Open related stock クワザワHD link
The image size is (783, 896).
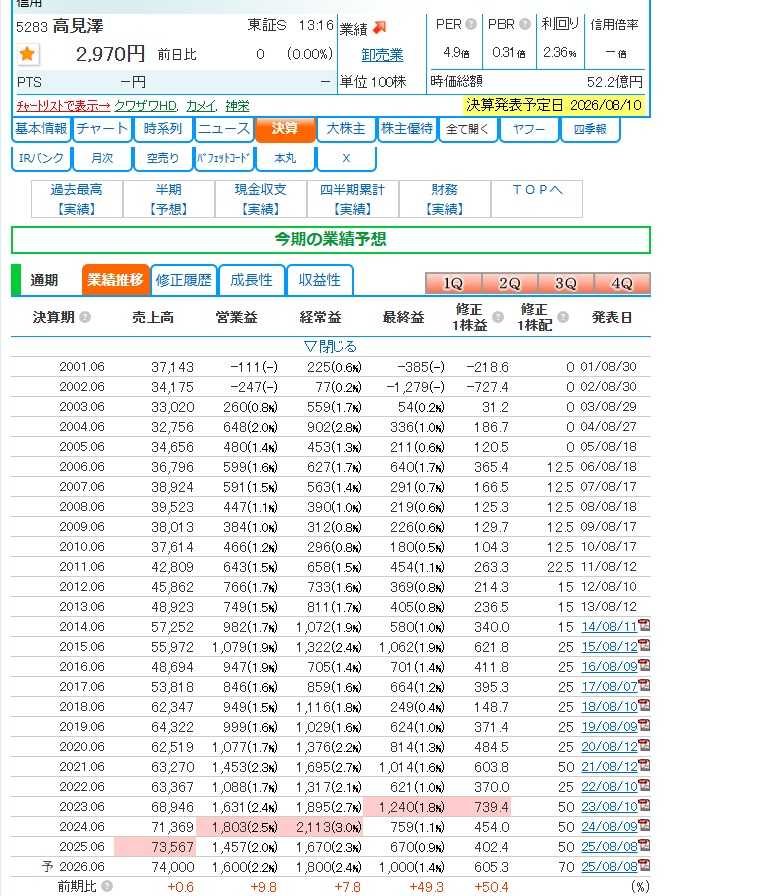146,106
